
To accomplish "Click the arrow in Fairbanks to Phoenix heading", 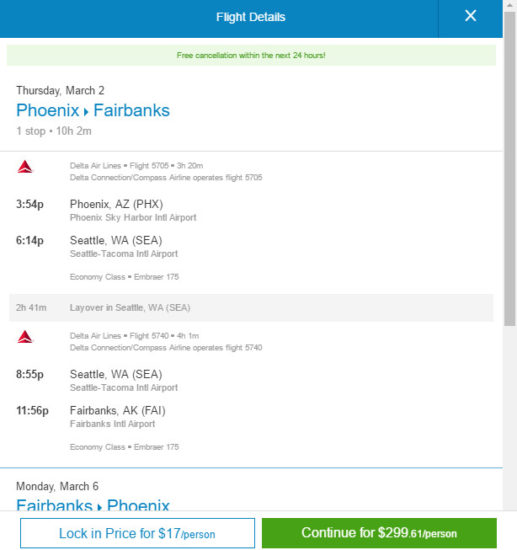I will (x=99, y=507).
